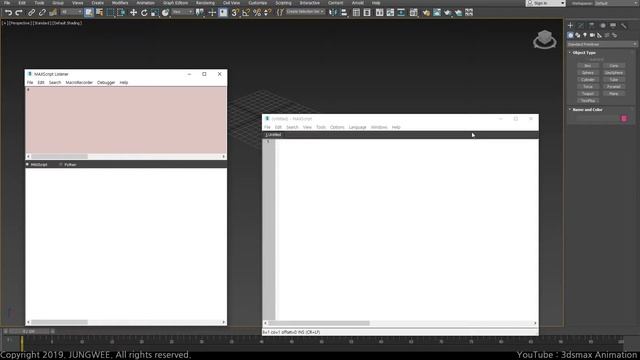Click the Select and Place tool
Screen dimensions: 640x360
coord(165,13)
